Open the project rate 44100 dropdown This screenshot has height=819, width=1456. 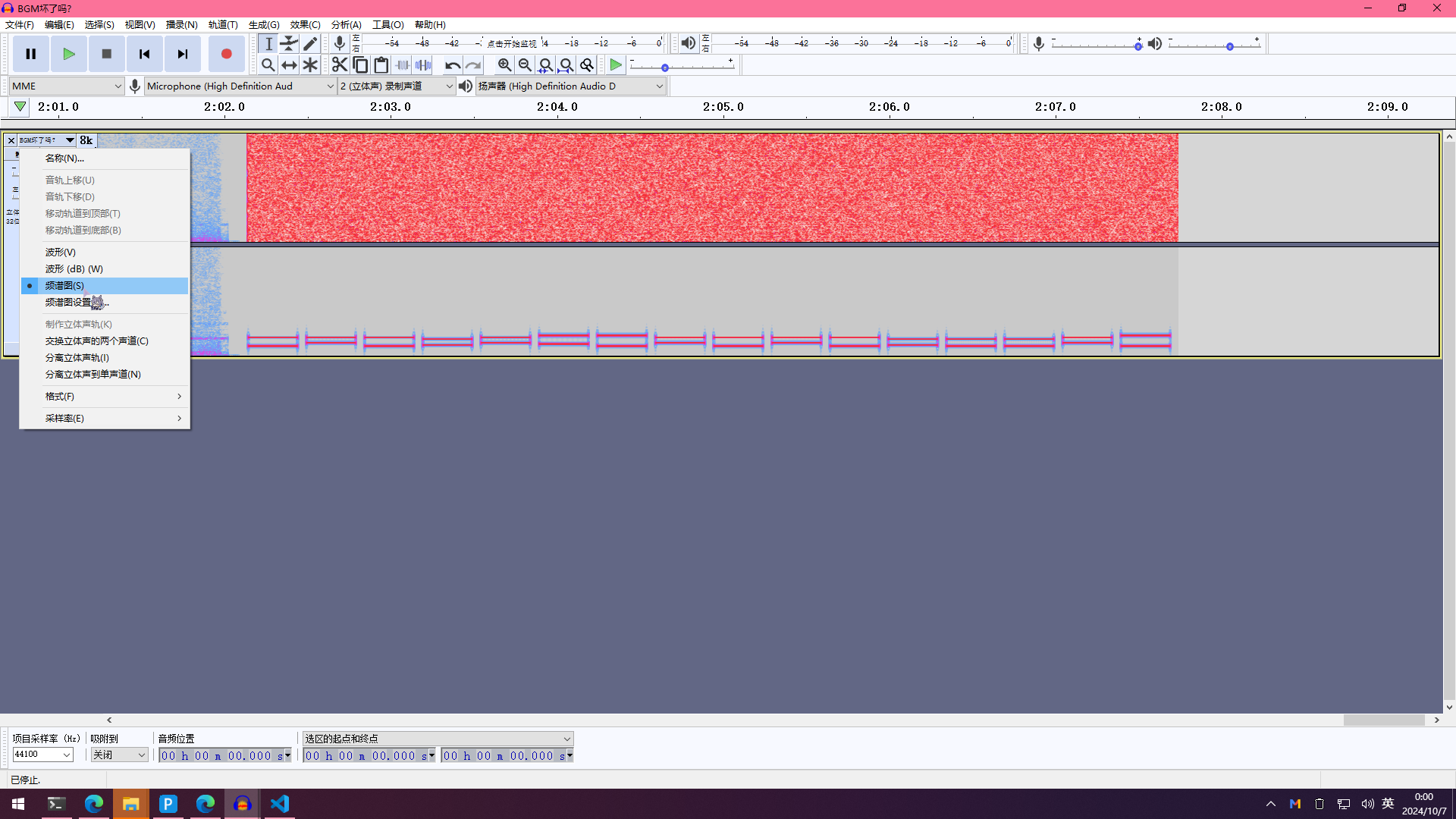[67, 755]
